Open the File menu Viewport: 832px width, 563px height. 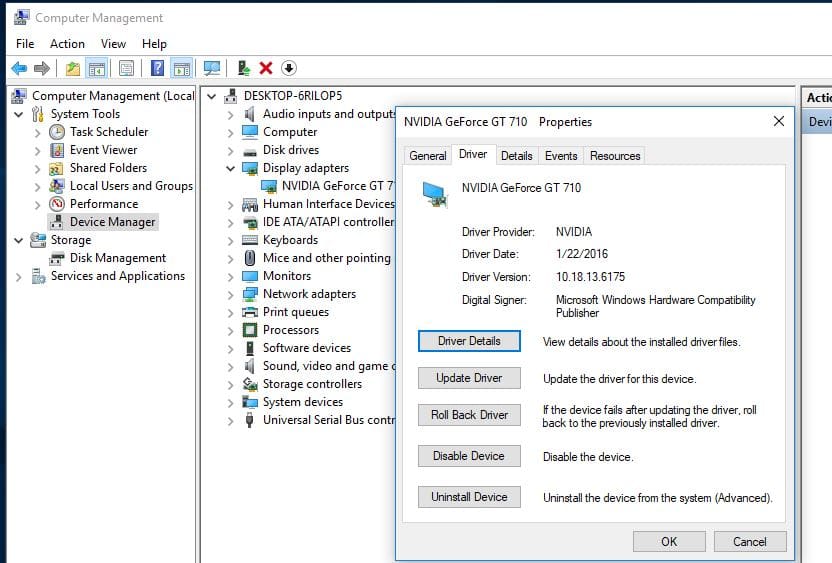(x=25, y=44)
